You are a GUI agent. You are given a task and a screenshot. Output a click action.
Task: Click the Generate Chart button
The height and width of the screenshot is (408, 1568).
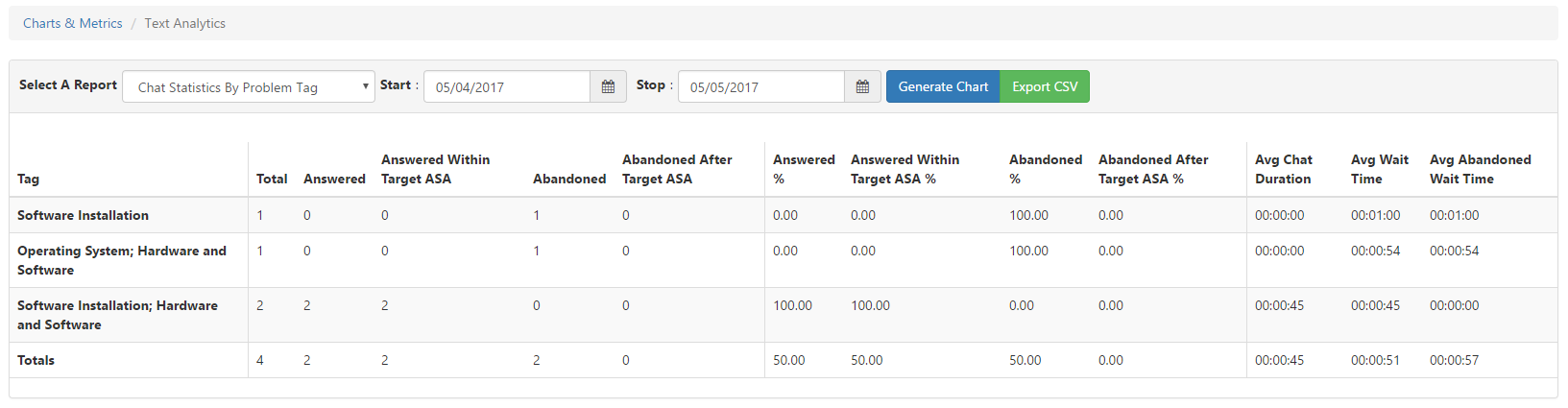[943, 86]
